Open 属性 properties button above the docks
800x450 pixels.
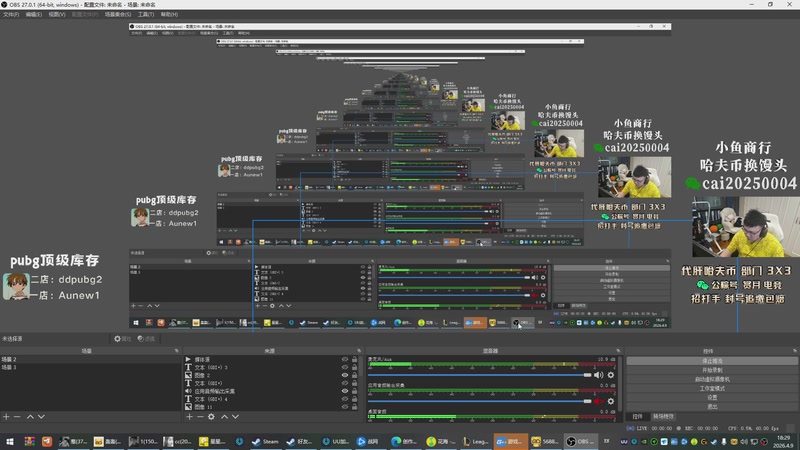[x=122, y=339]
